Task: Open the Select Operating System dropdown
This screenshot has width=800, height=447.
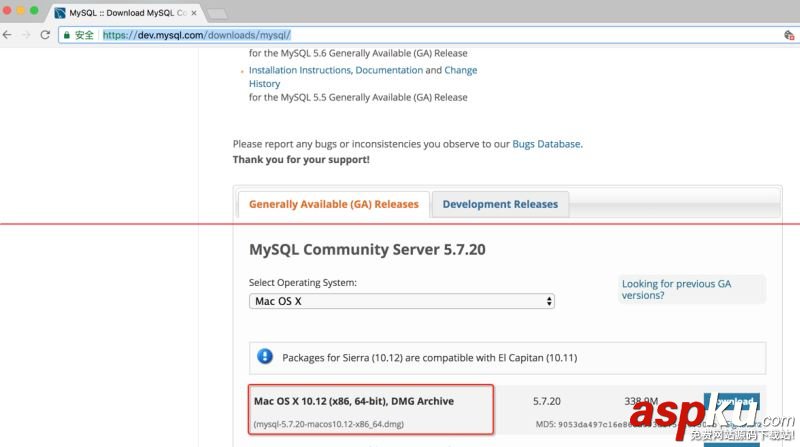Action: (x=401, y=301)
